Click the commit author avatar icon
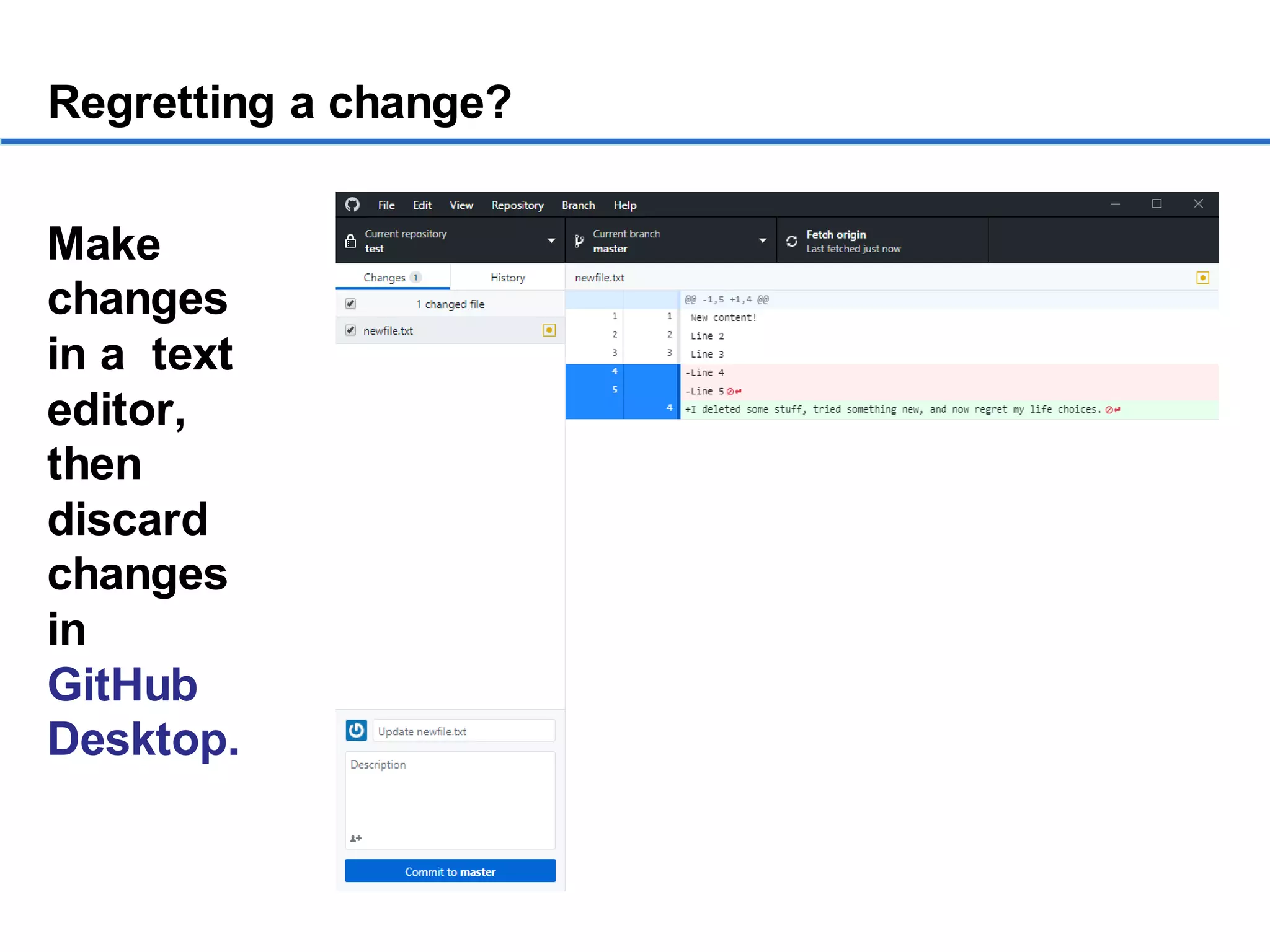 357,731
